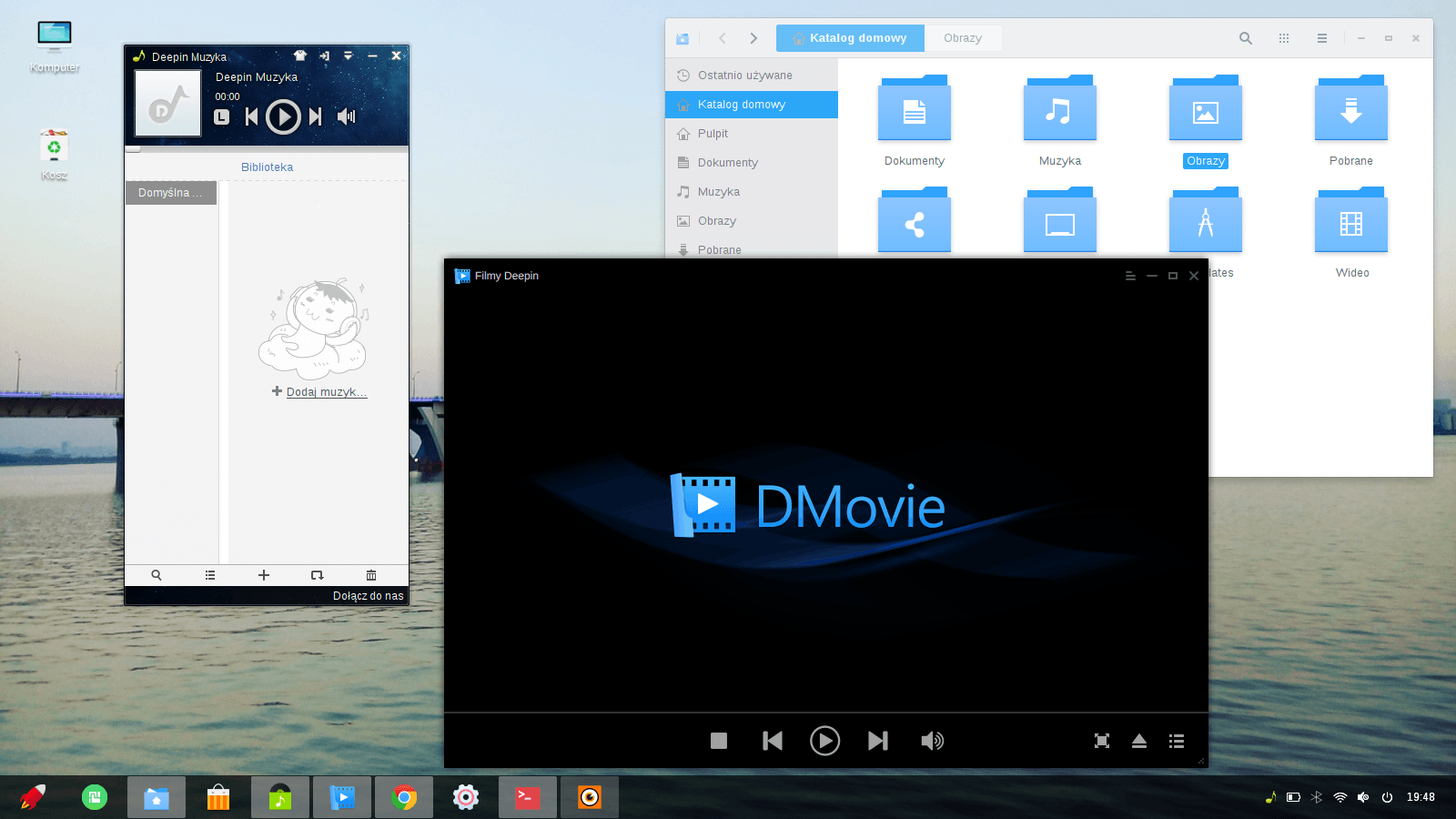This screenshot has height=819, width=1456.
Task: Select Ostatnio używane in sidebar
Action: pos(752,76)
